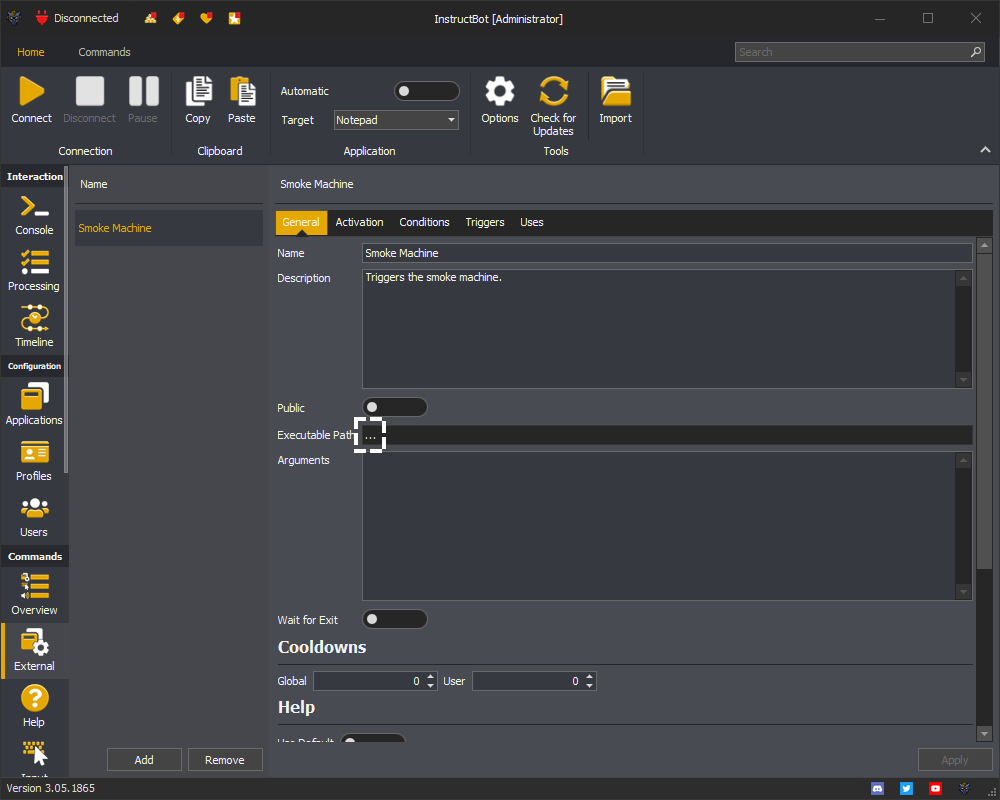This screenshot has width=1000, height=800.
Task: Click the star icon in title bar
Action: click(235, 19)
